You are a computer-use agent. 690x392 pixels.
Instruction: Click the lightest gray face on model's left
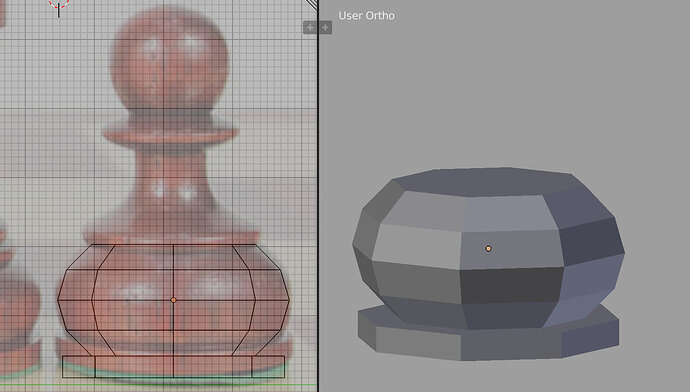[x=416, y=246]
